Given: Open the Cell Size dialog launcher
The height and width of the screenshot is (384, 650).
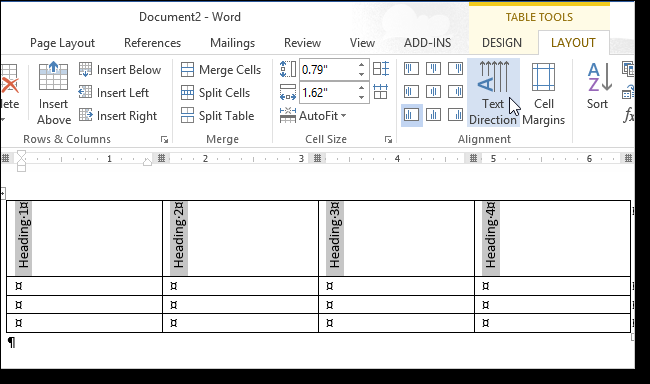Looking at the screenshot, I should coord(388,140).
